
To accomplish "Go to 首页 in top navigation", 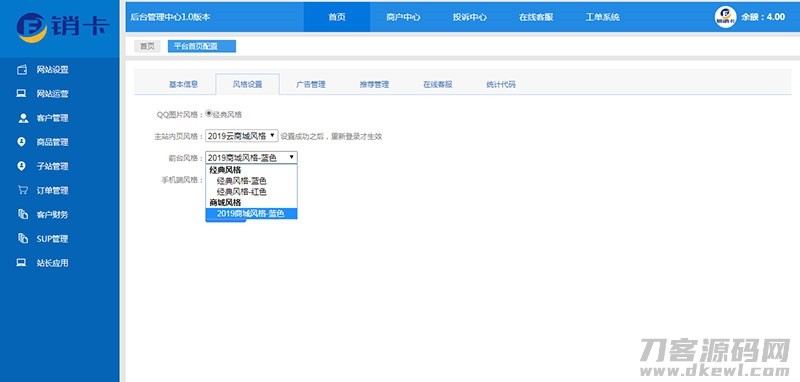I will click(x=337, y=17).
